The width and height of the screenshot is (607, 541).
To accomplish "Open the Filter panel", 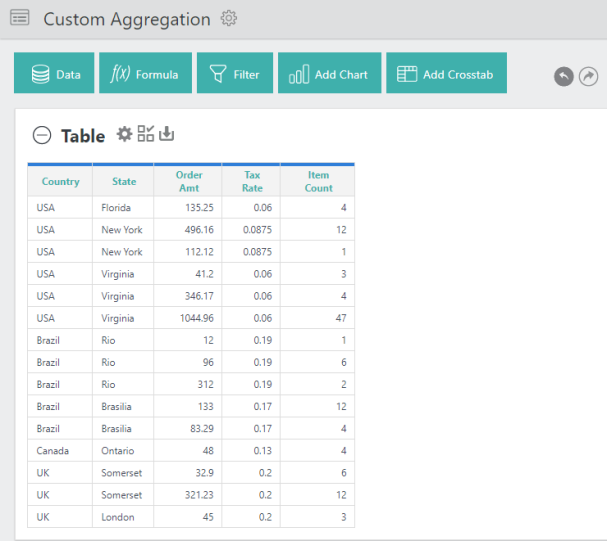I will pyautogui.click(x=235, y=73).
